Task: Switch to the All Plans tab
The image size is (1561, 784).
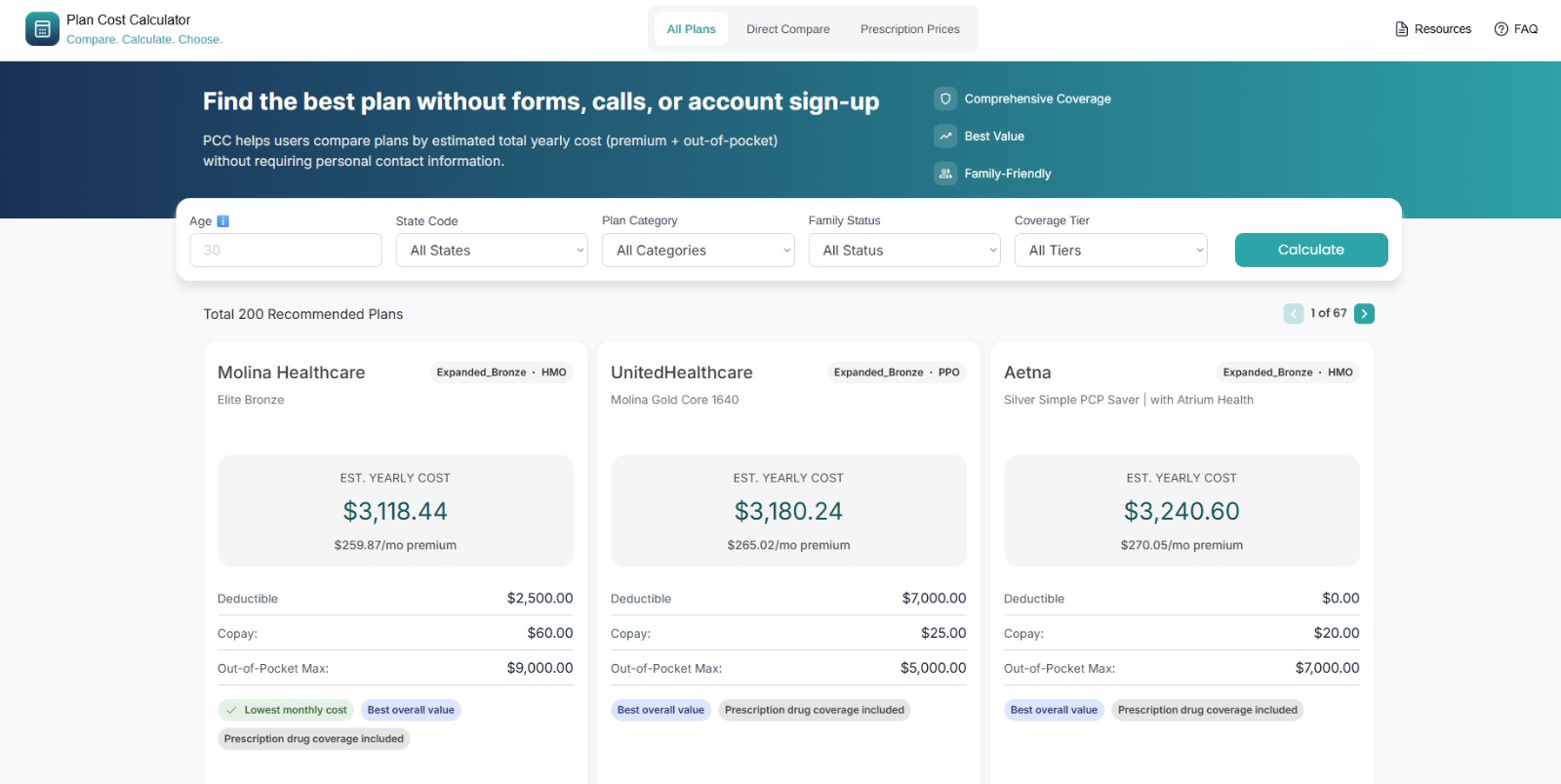Action: click(692, 29)
